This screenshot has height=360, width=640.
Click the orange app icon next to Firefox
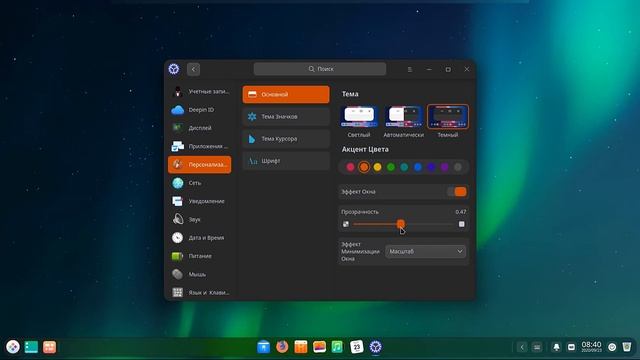click(301, 347)
